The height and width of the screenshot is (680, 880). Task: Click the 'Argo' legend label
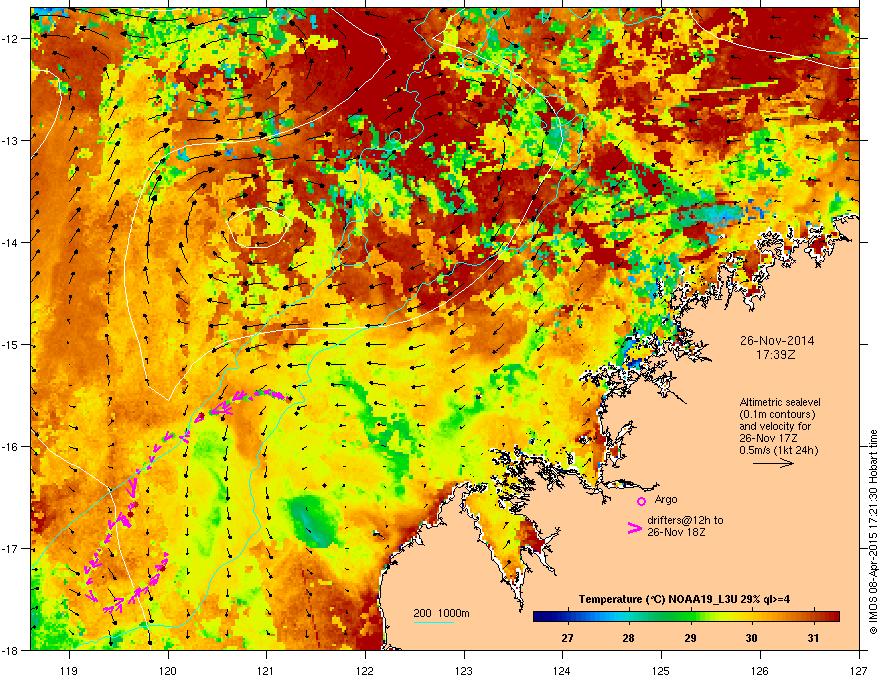click(666, 499)
